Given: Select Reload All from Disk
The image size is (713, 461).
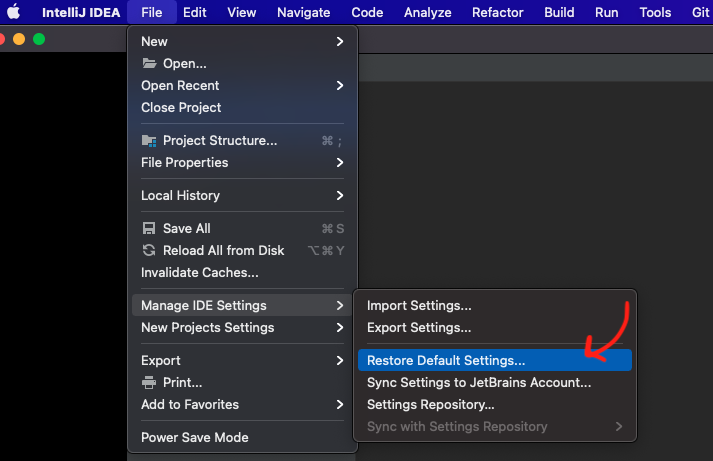Looking at the screenshot, I should 242,250.
